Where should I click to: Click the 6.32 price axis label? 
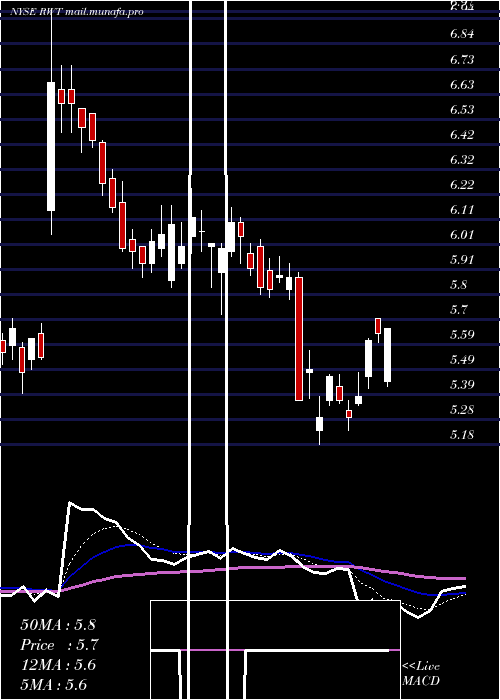(x=462, y=159)
